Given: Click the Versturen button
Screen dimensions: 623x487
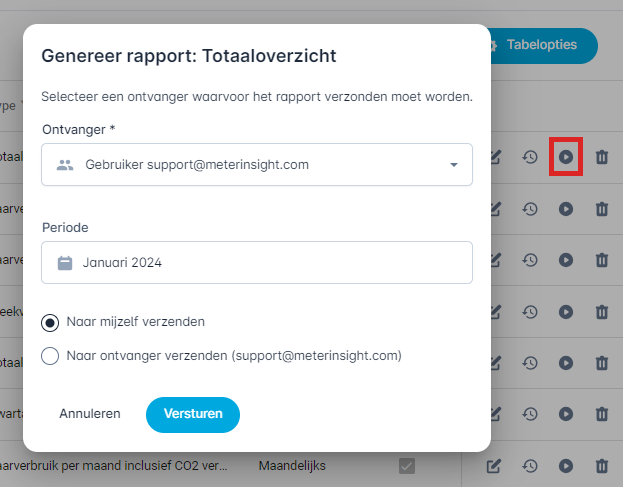Looking at the screenshot, I should click(193, 415).
